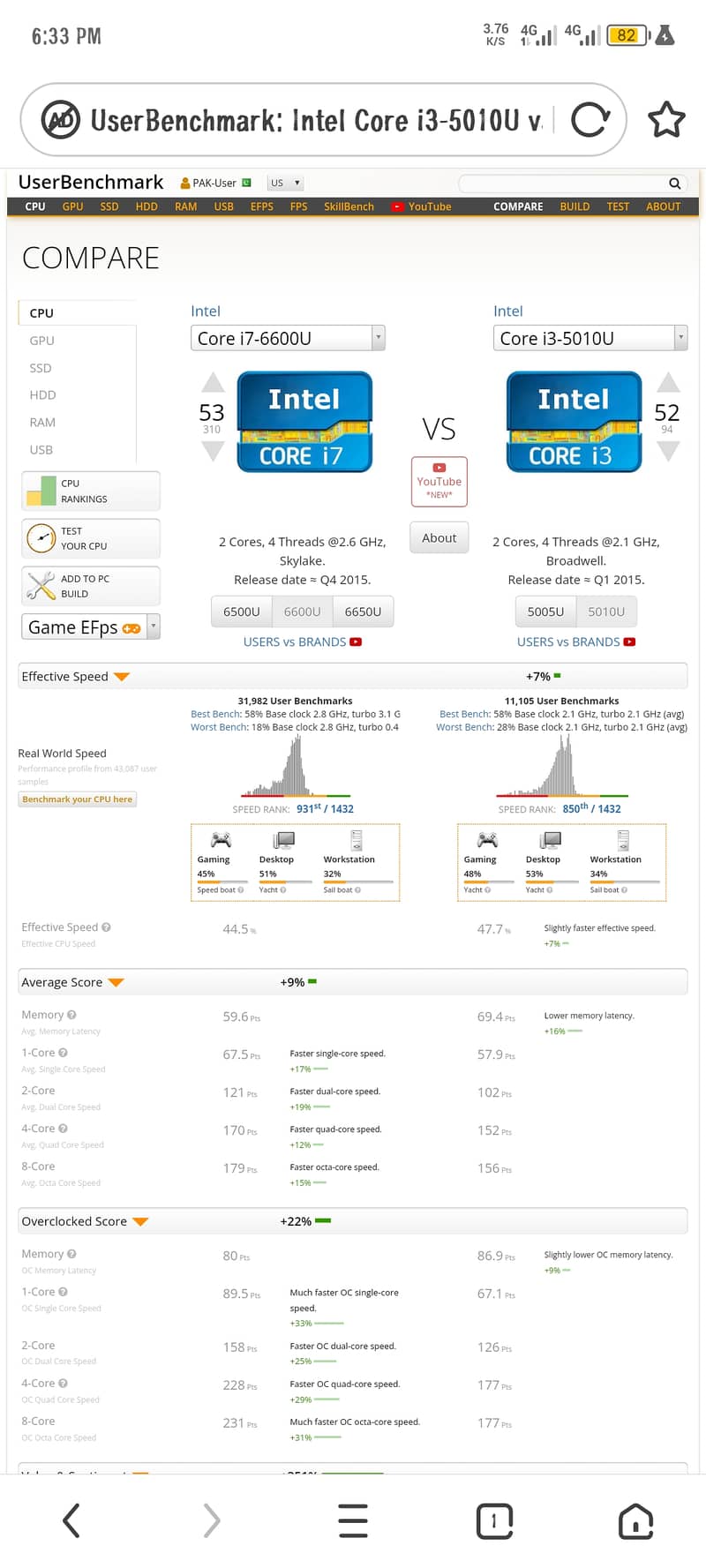Open the browser hamburger menu
Viewport: 706px width, 1568px height.
pyautogui.click(x=353, y=1520)
